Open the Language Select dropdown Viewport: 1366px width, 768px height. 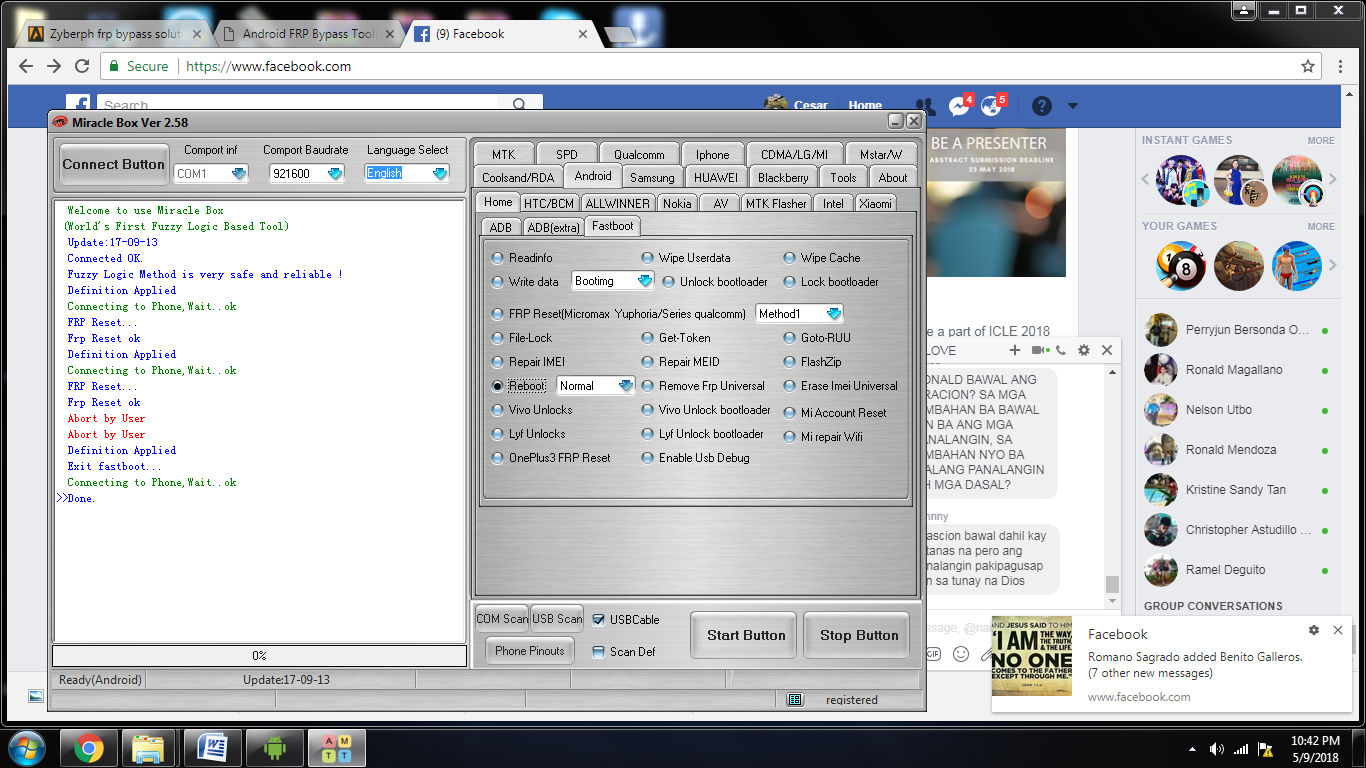pos(440,173)
